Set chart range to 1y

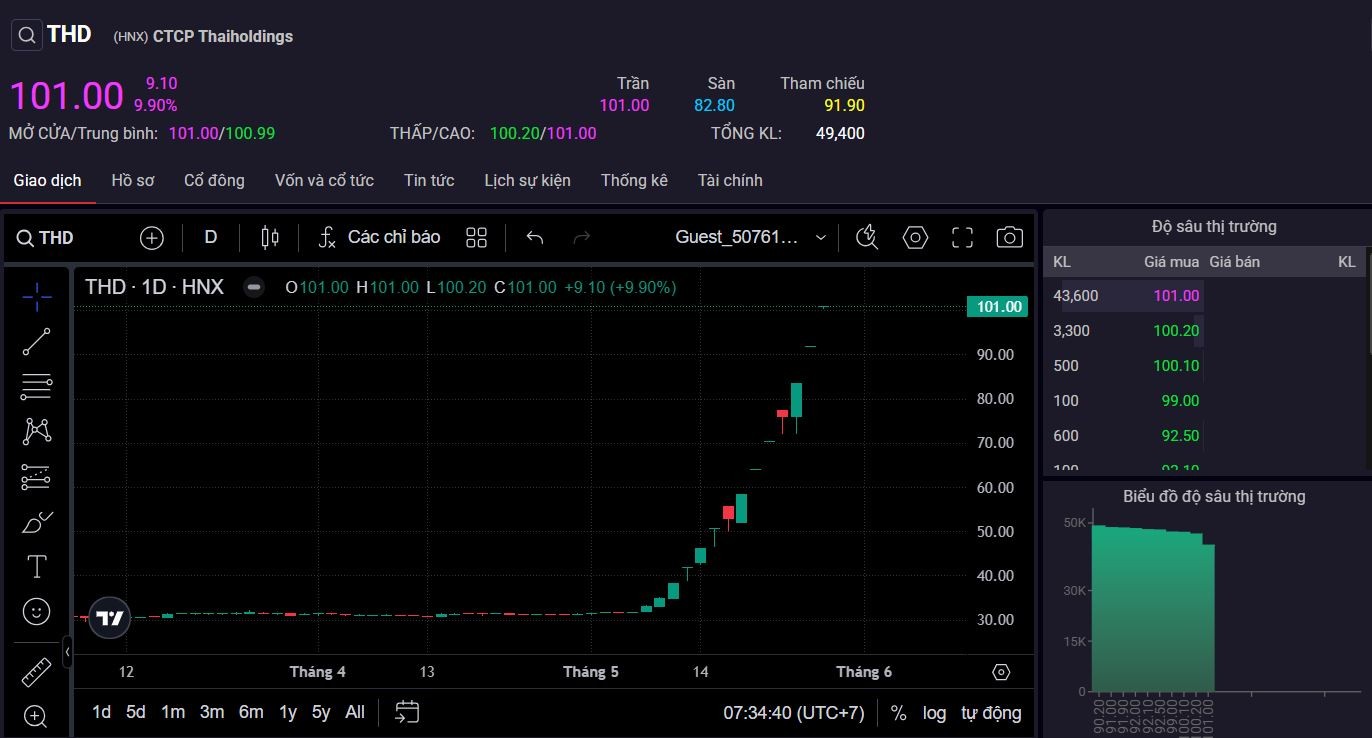click(288, 712)
